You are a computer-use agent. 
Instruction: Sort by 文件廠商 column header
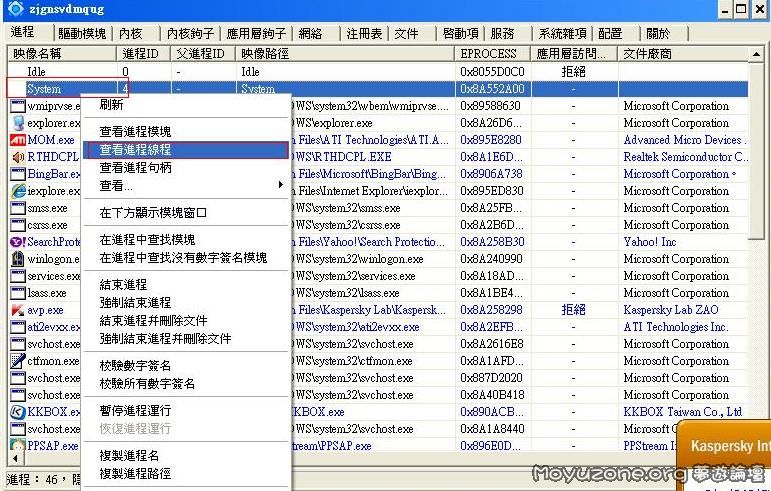coord(683,54)
